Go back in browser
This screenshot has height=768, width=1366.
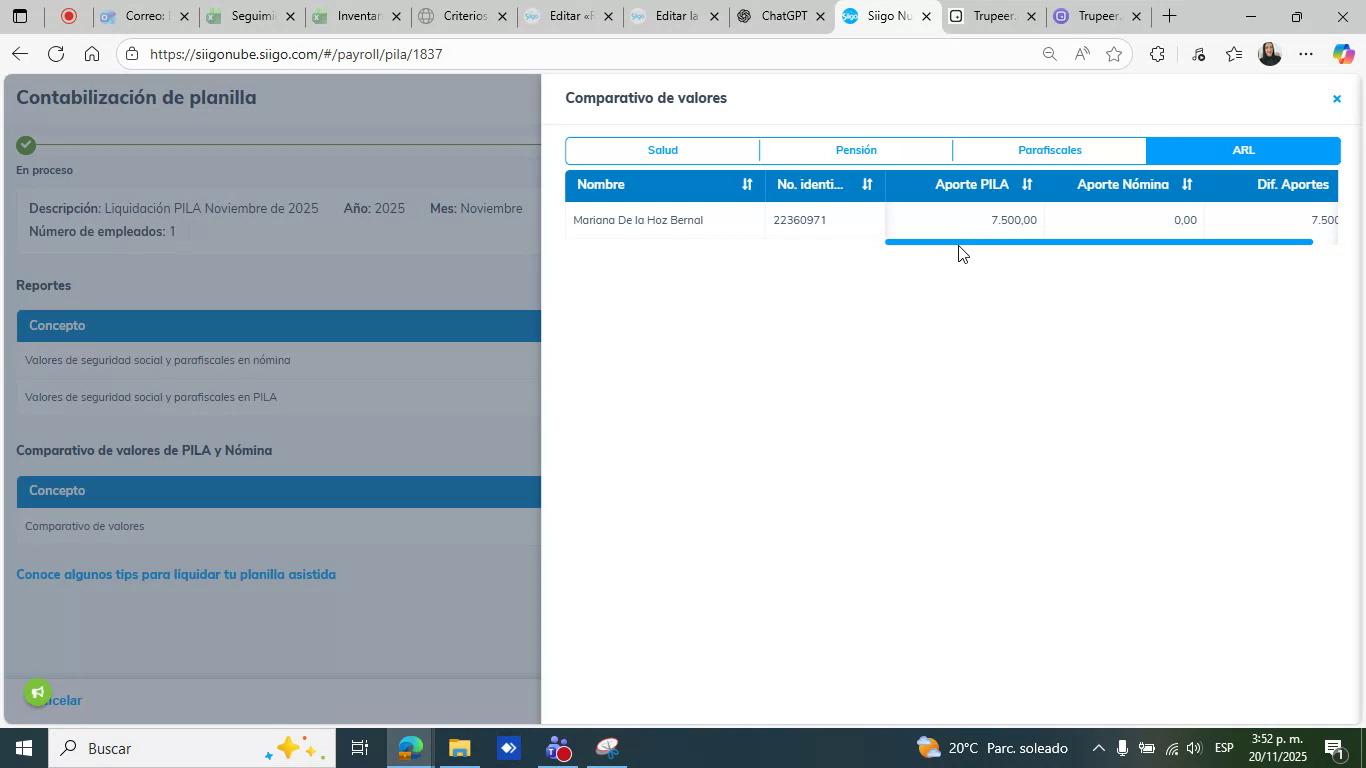tap(19, 54)
